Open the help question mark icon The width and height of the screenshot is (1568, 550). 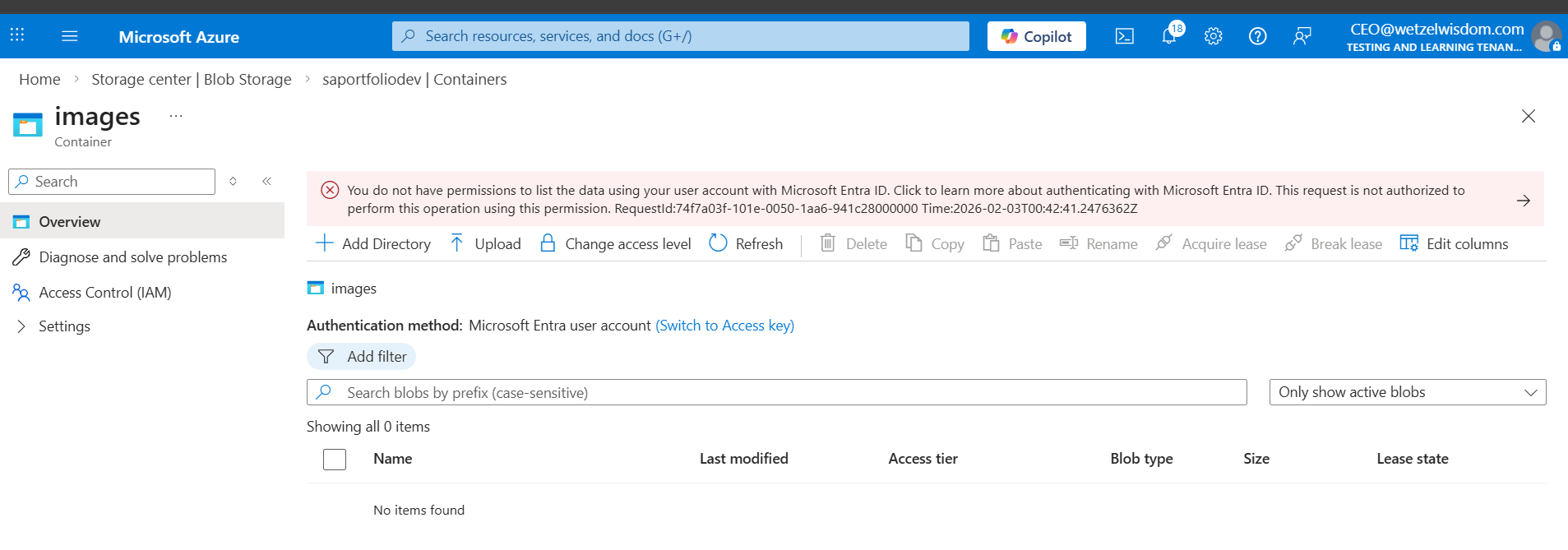[x=1257, y=36]
